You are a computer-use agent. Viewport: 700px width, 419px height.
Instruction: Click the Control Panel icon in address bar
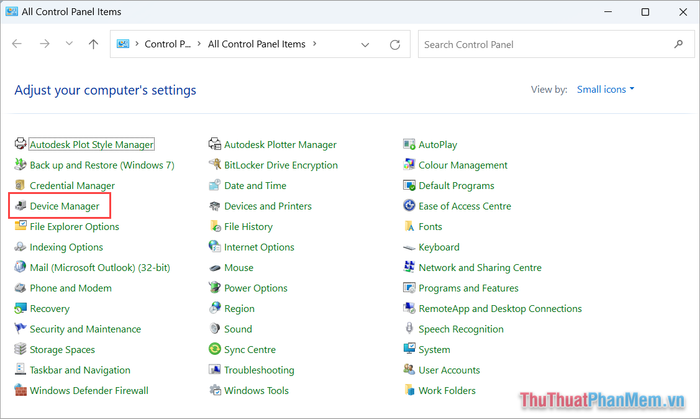coord(123,44)
